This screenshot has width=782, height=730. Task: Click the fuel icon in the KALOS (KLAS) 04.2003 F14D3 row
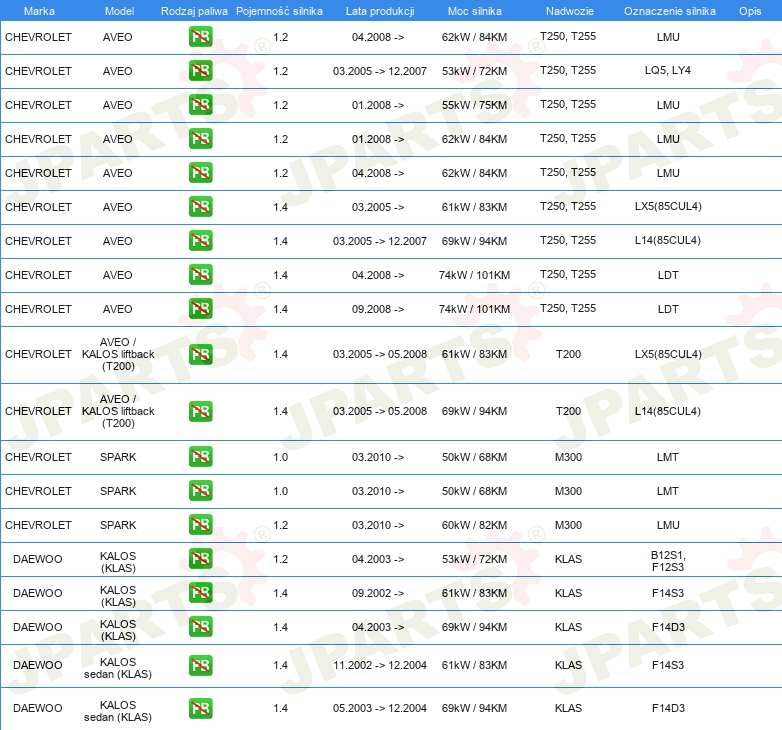tap(200, 627)
